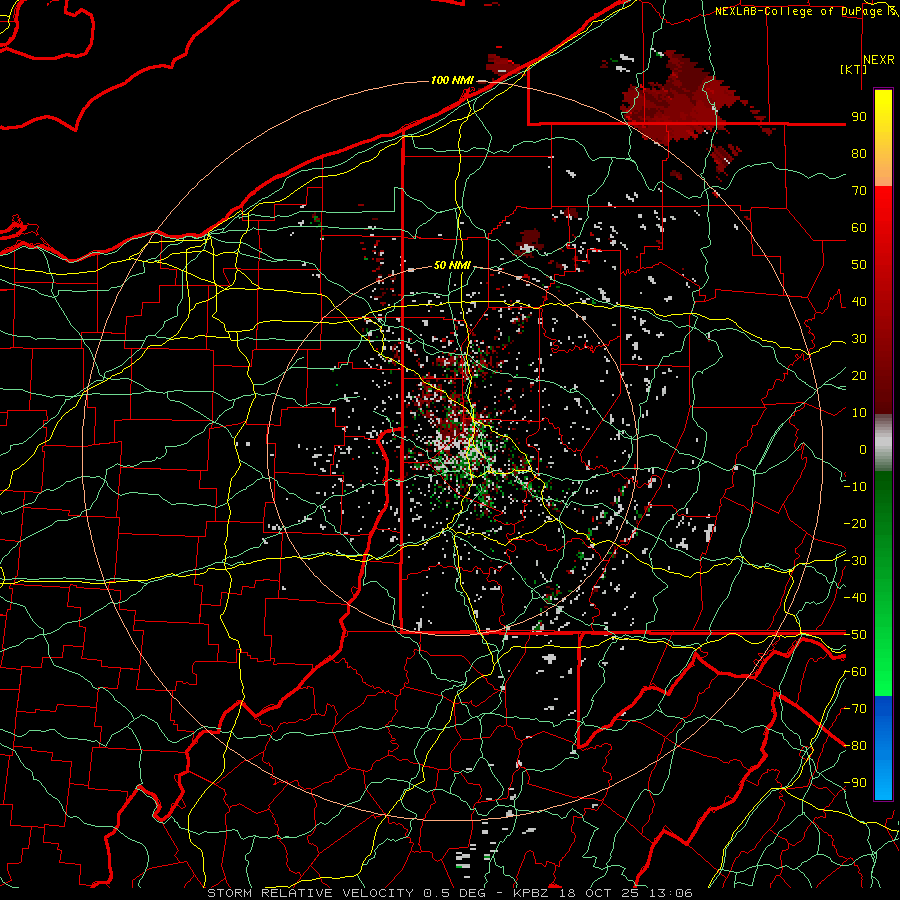Select the 90 value on the velocity scale
This screenshot has width=900, height=900.
(859, 117)
